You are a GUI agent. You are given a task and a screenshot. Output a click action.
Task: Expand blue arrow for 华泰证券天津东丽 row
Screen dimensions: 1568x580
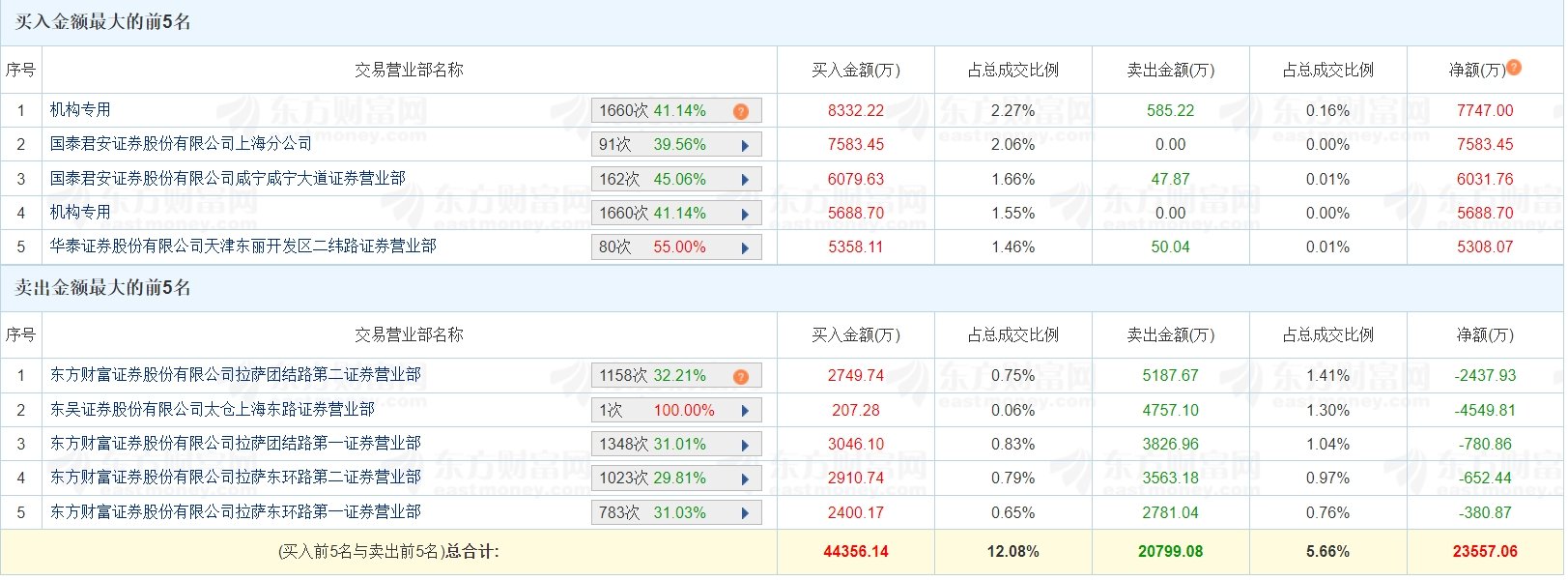(x=745, y=247)
